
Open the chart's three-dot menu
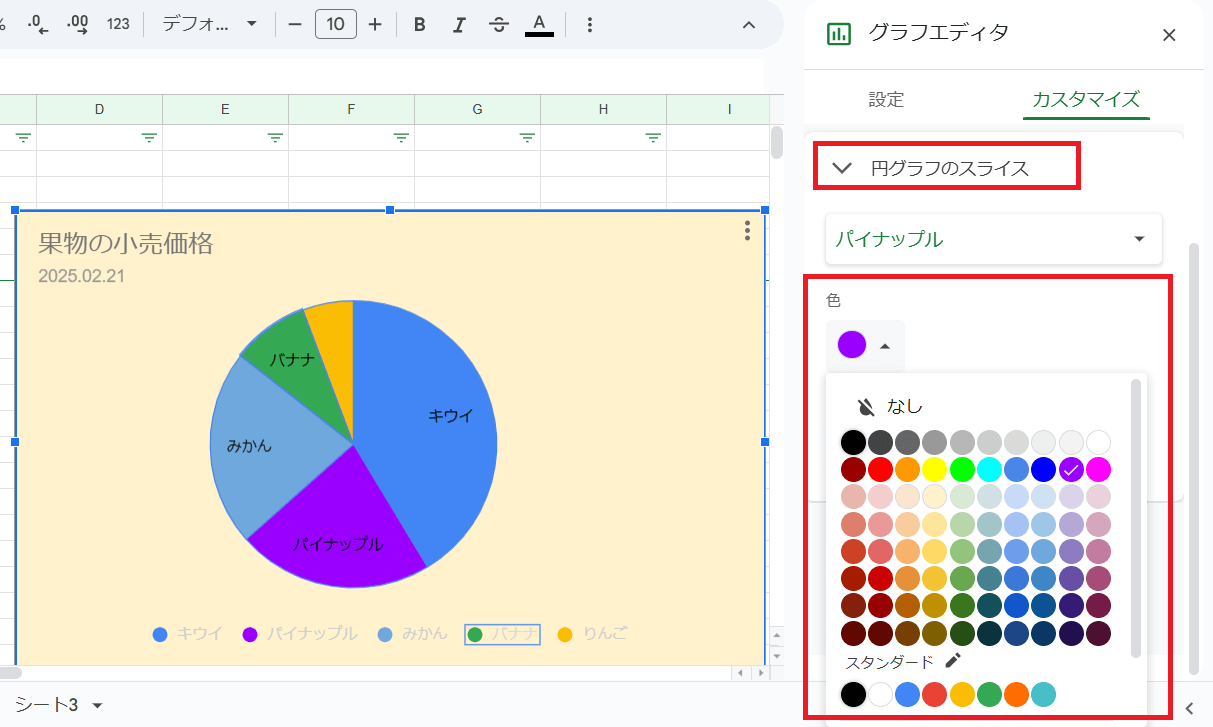pyautogui.click(x=747, y=232)
